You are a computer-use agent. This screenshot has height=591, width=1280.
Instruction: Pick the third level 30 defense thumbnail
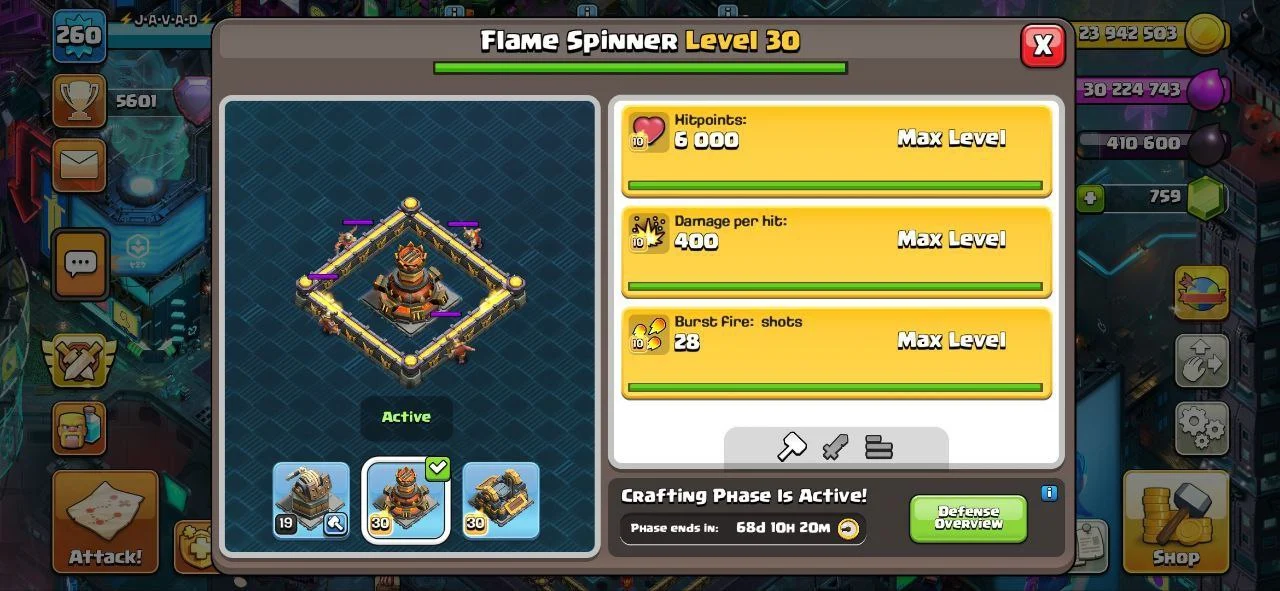coord(501,500)
